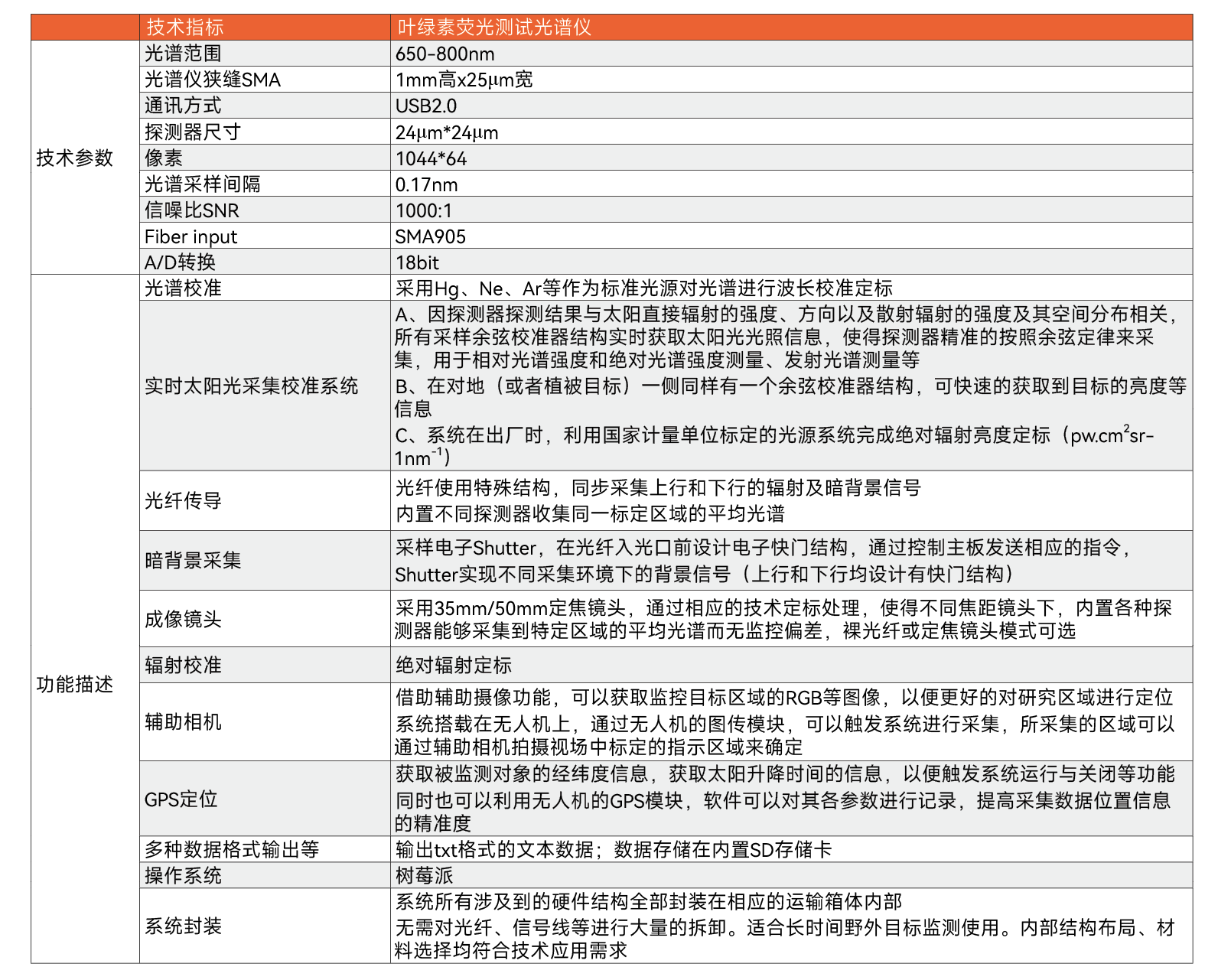Click the 技术参数 row group cell

75,158
